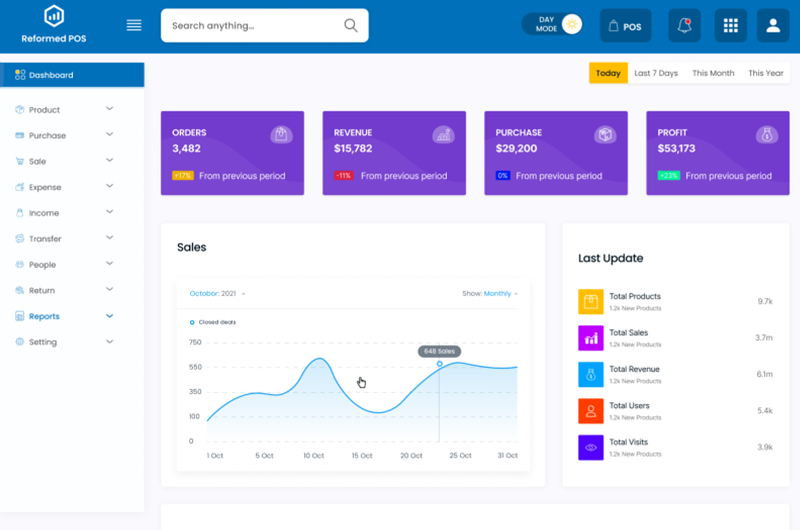Click the Purchase sidebar icon

[19, 135]
